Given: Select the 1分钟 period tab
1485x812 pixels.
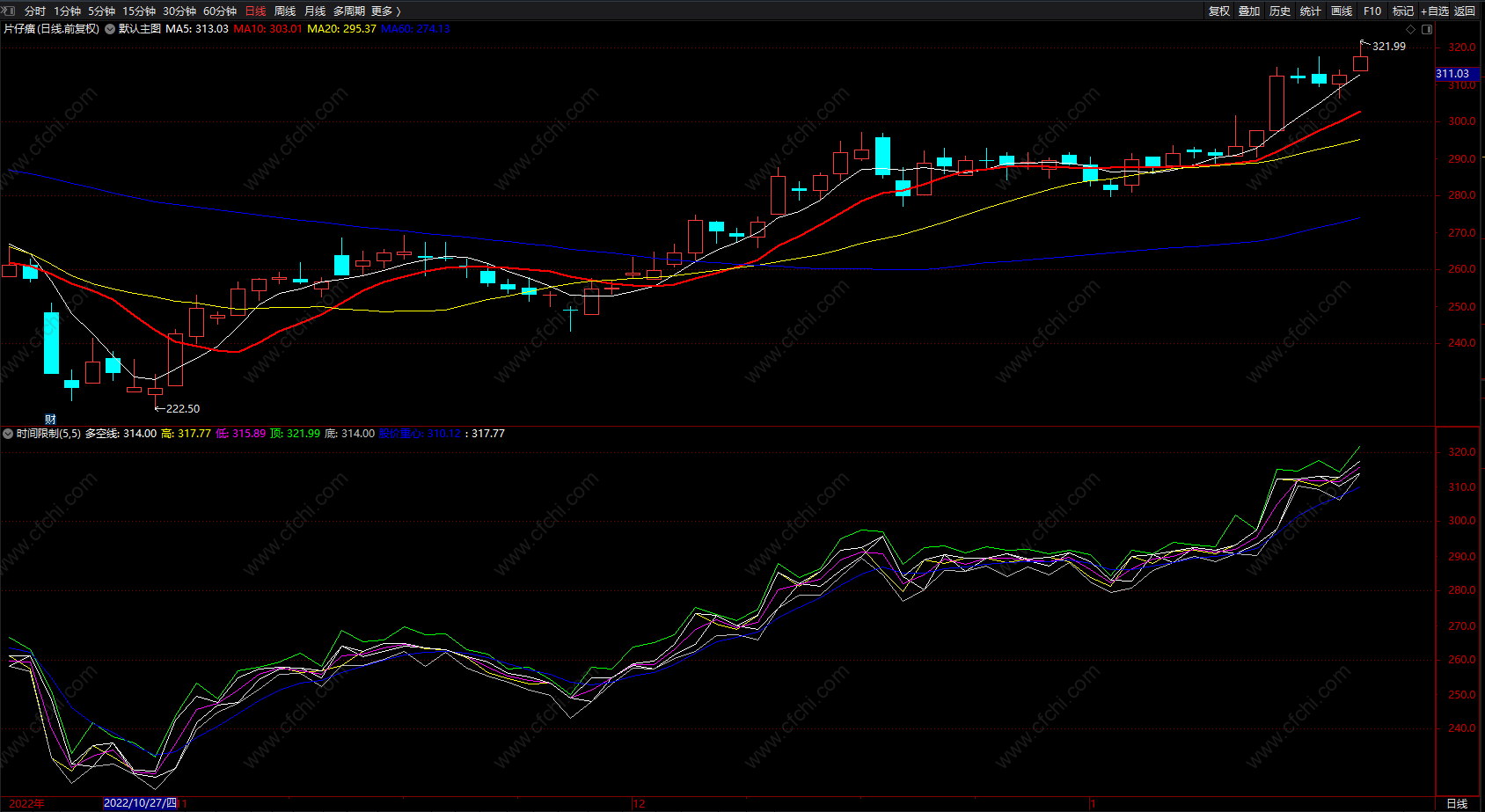Looking at the screenshot, I should coord(67,11).
